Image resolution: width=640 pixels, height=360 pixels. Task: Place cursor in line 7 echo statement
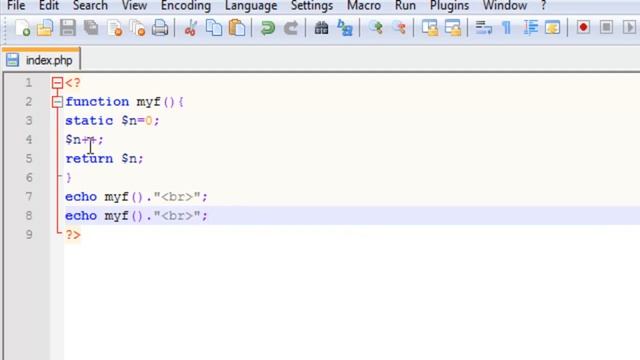tap(136, 197)
